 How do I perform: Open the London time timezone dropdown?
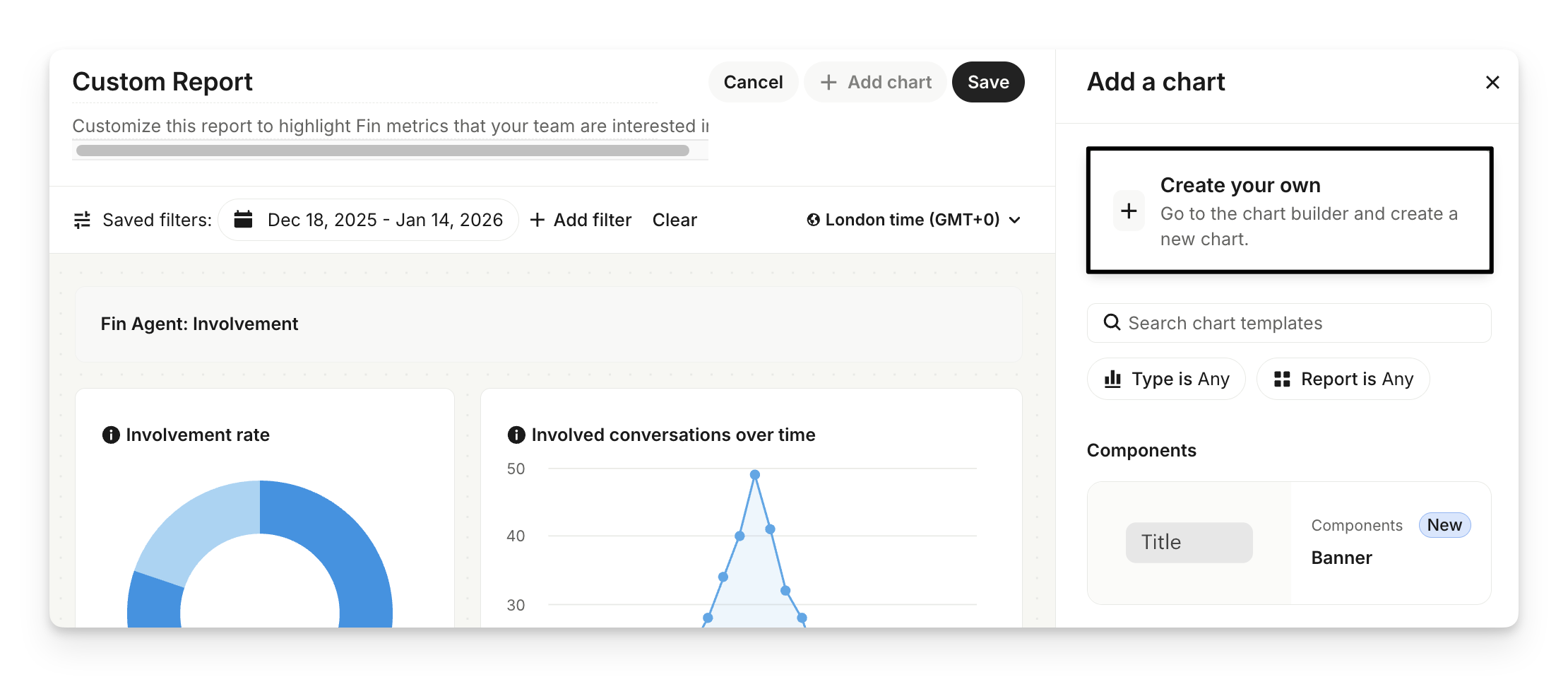914,220
